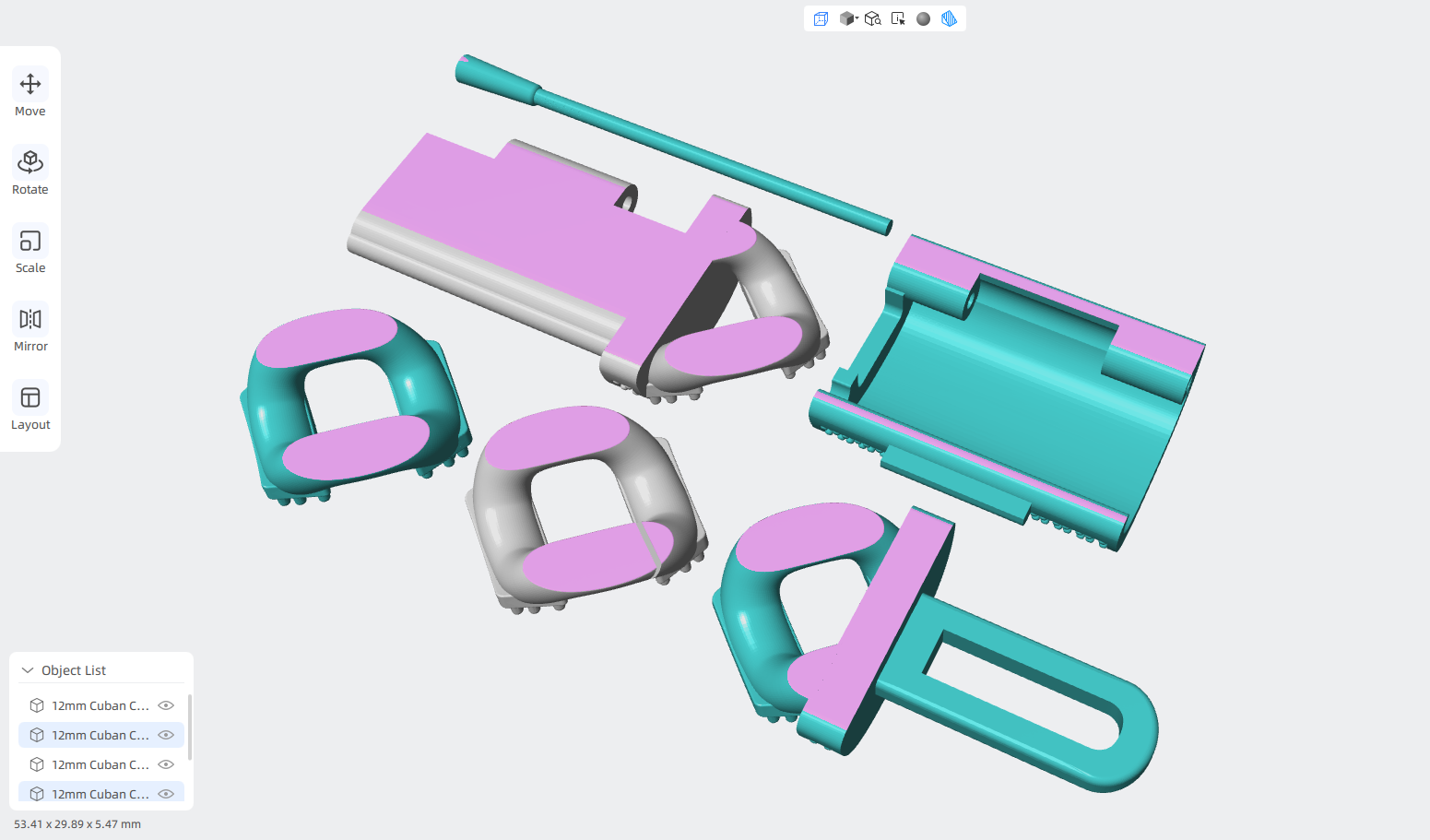Select the first 12mm Cuban list item
The height and width of the screenshot is (840, 1430).
point(101,705)
